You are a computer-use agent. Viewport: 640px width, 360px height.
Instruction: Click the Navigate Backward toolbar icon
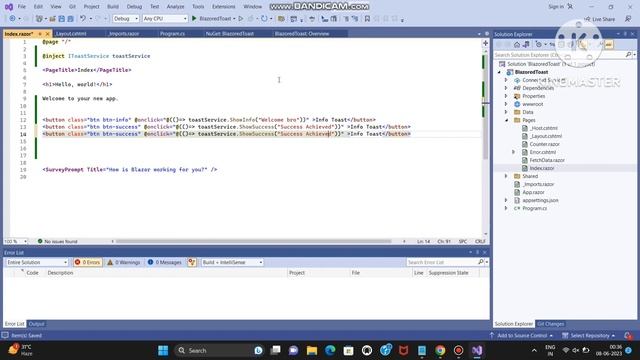12,18
